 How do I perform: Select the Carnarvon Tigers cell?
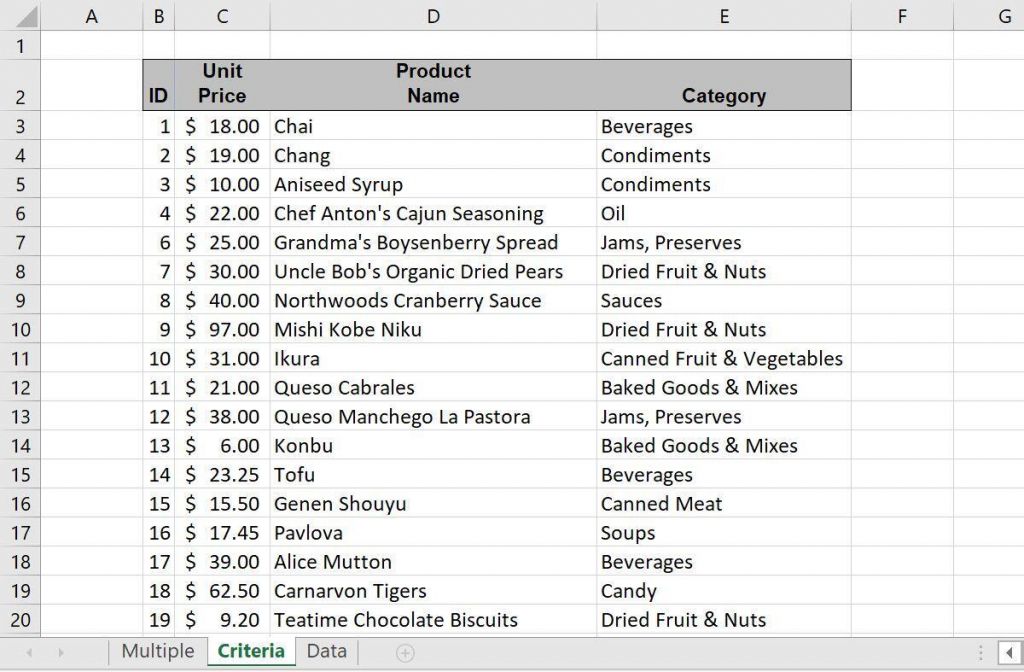433,591
